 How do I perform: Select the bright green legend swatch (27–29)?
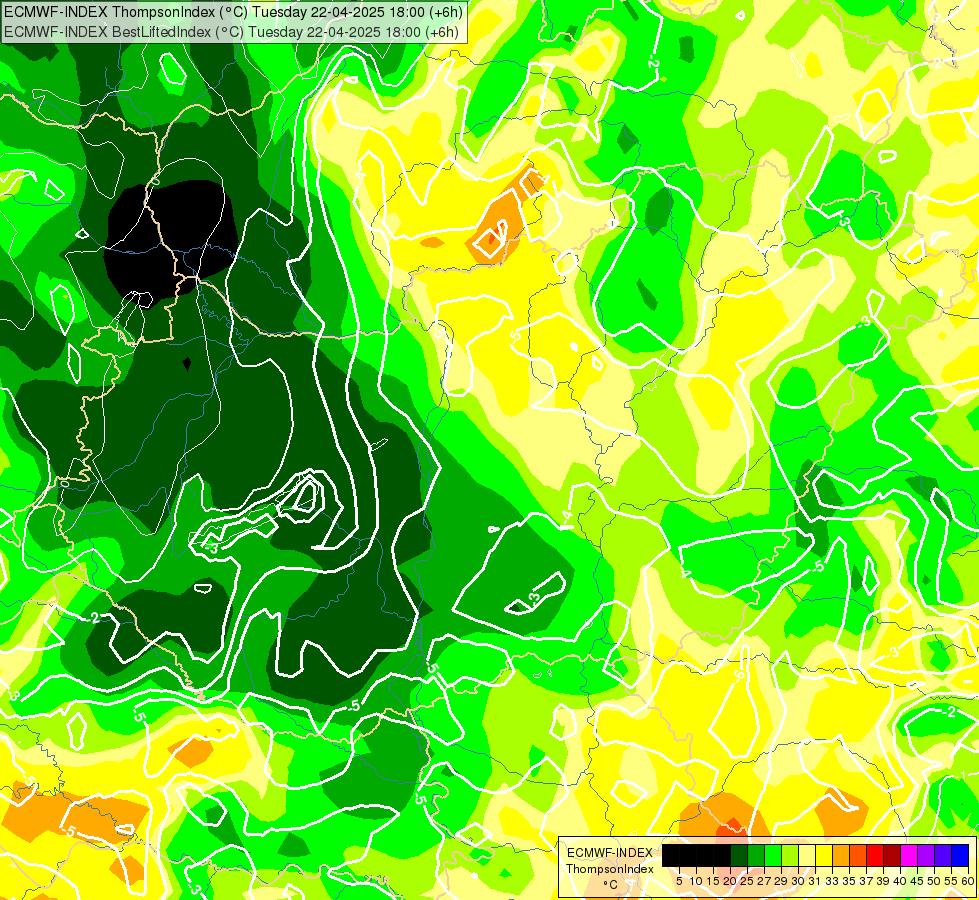(x=773, y=855)
